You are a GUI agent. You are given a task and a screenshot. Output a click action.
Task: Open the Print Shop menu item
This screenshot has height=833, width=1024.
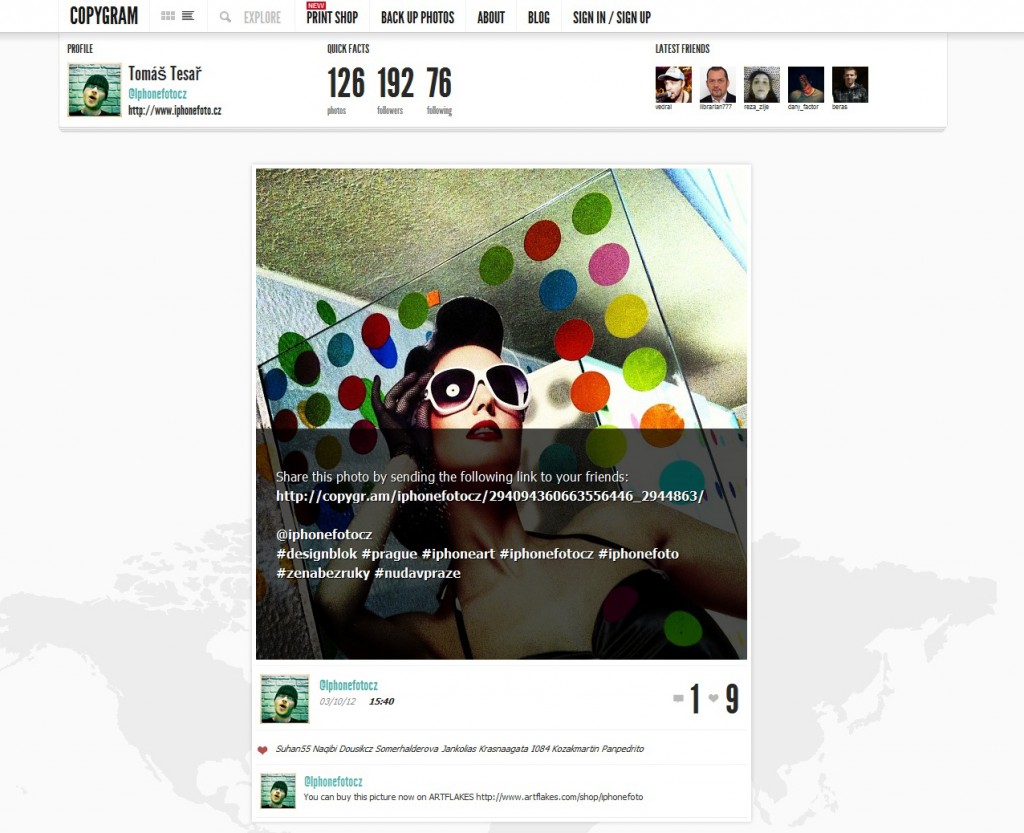(332, 18)
